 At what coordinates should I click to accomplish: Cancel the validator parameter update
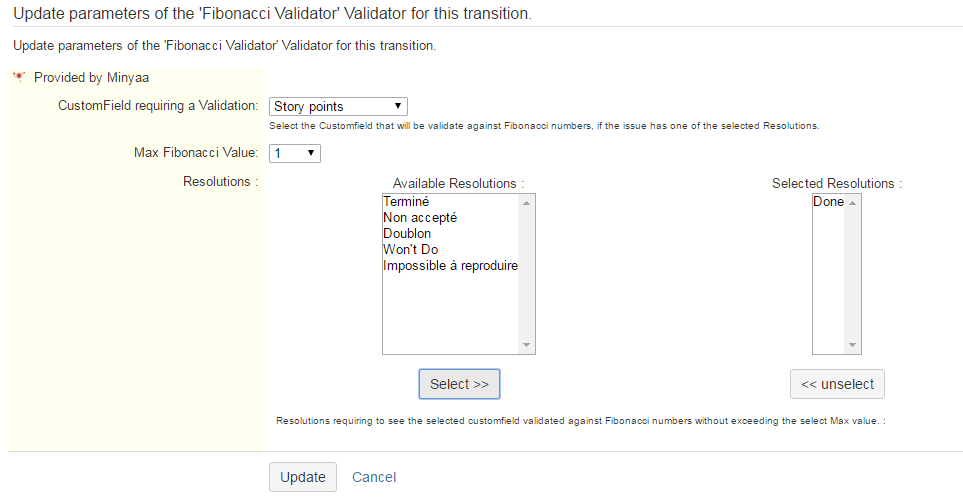pyautogui.click(x=374, y=477)
